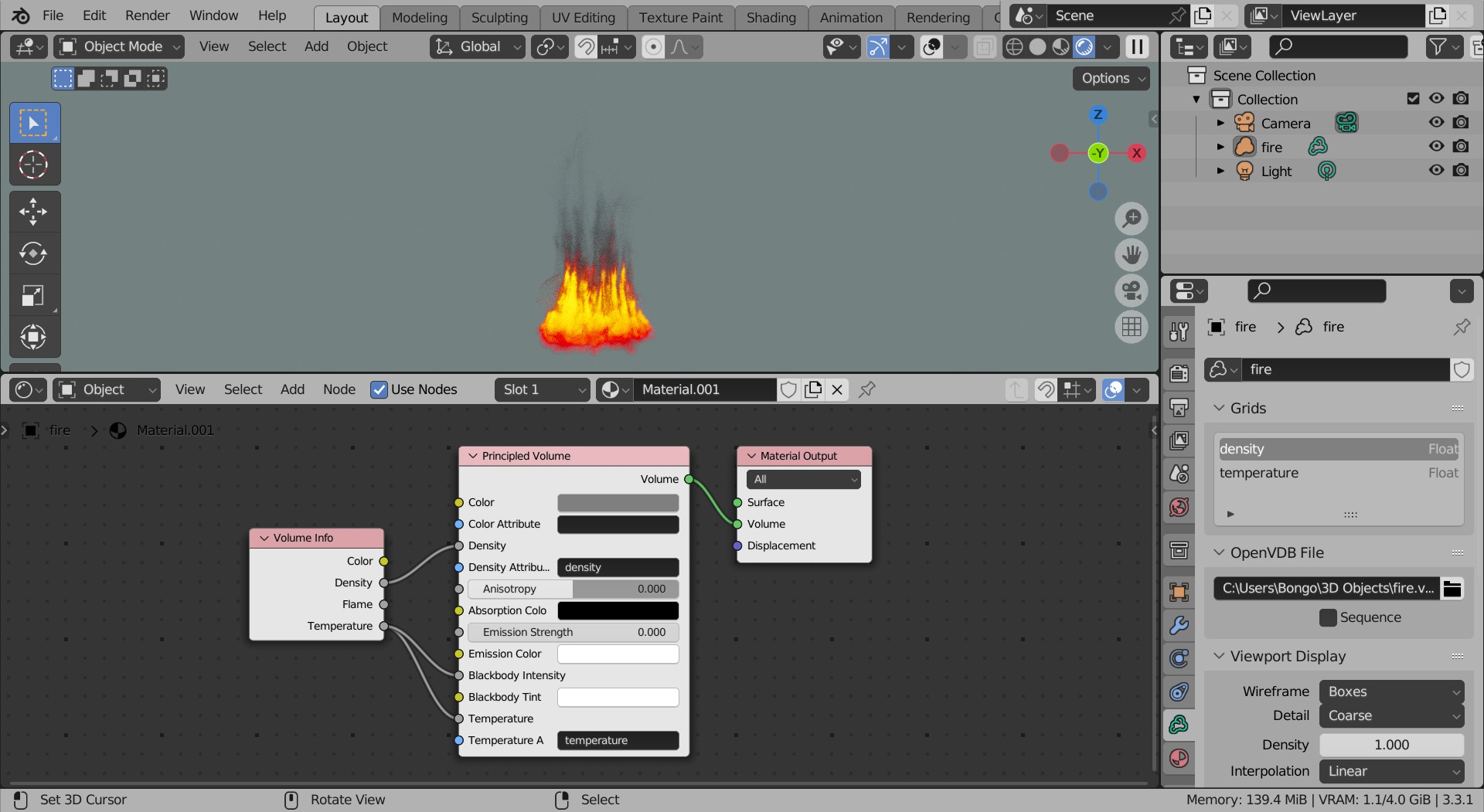Open the Global transform orientation dropdown
The image size is (1484, 812).
[x=478, y=47]
